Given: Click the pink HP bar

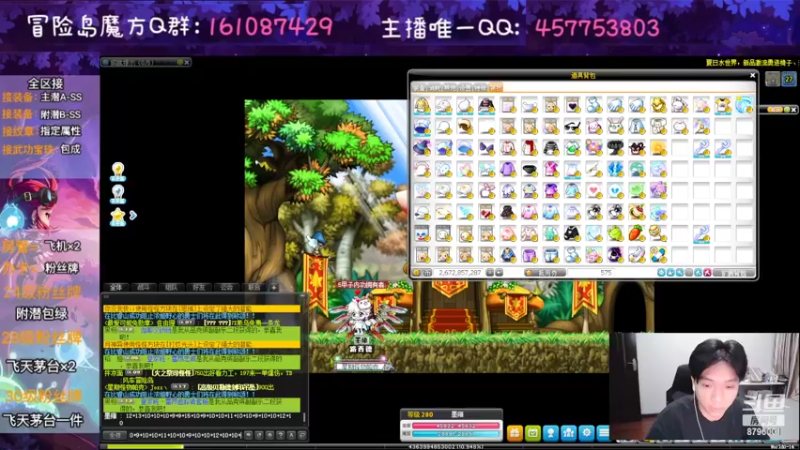Looking at the screenshot, I should (x=456, y=426).
